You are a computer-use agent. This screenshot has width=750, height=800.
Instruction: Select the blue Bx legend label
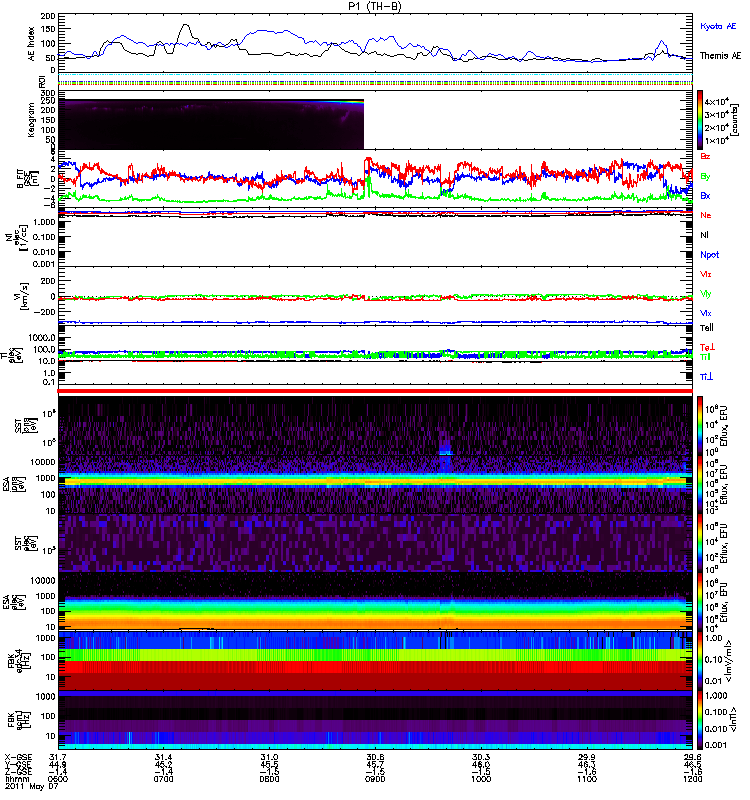[x=705, y=195]
